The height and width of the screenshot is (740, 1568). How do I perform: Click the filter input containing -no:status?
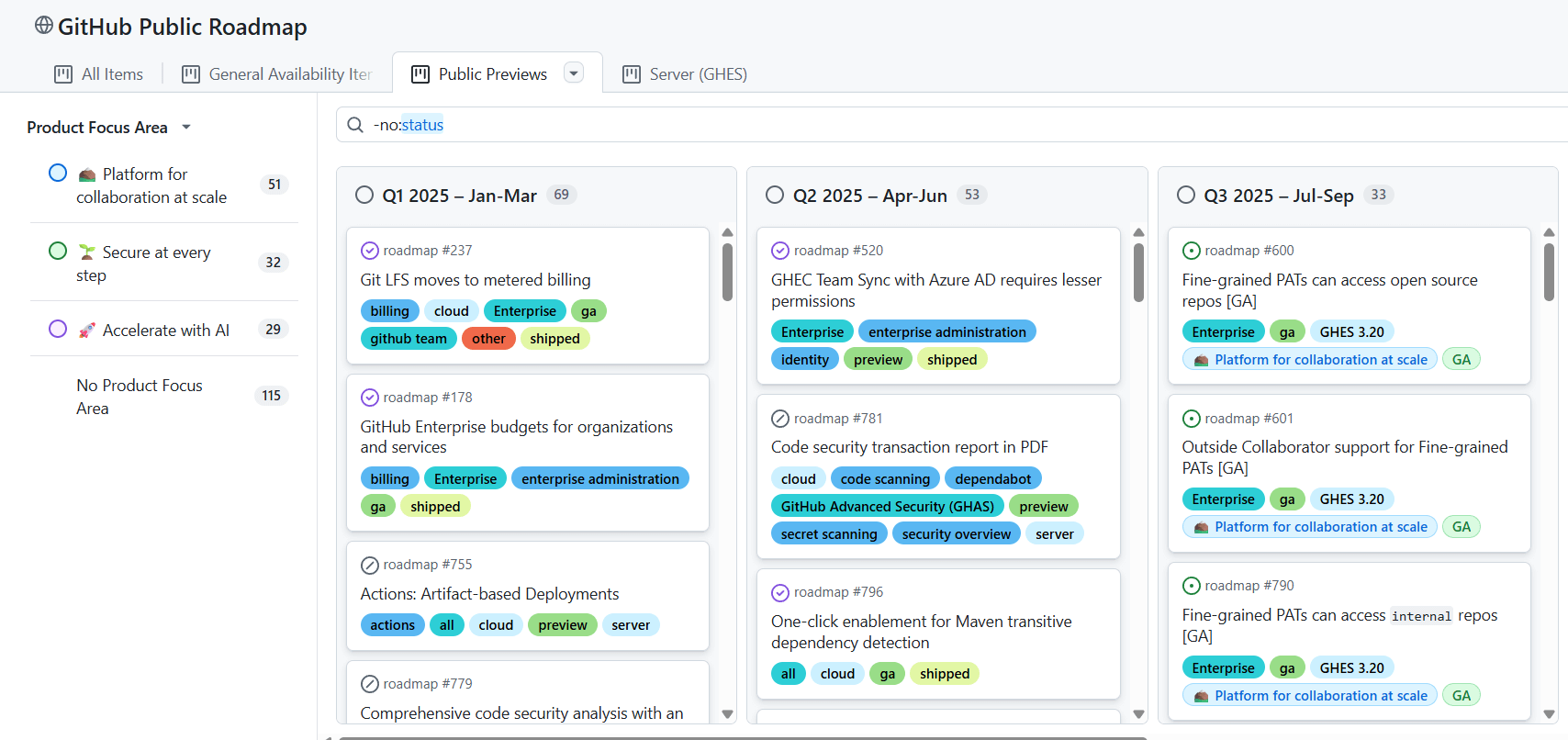955,125
